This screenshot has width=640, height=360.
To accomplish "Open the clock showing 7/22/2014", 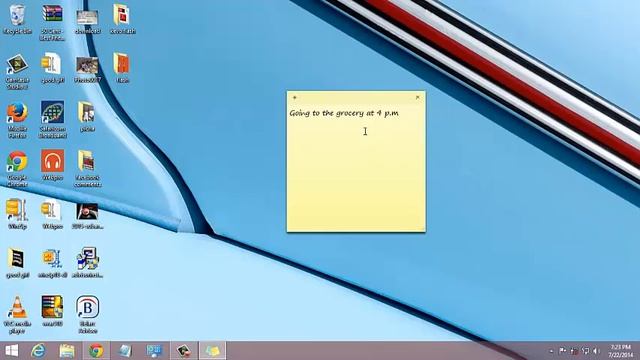I will click(621, 351).
